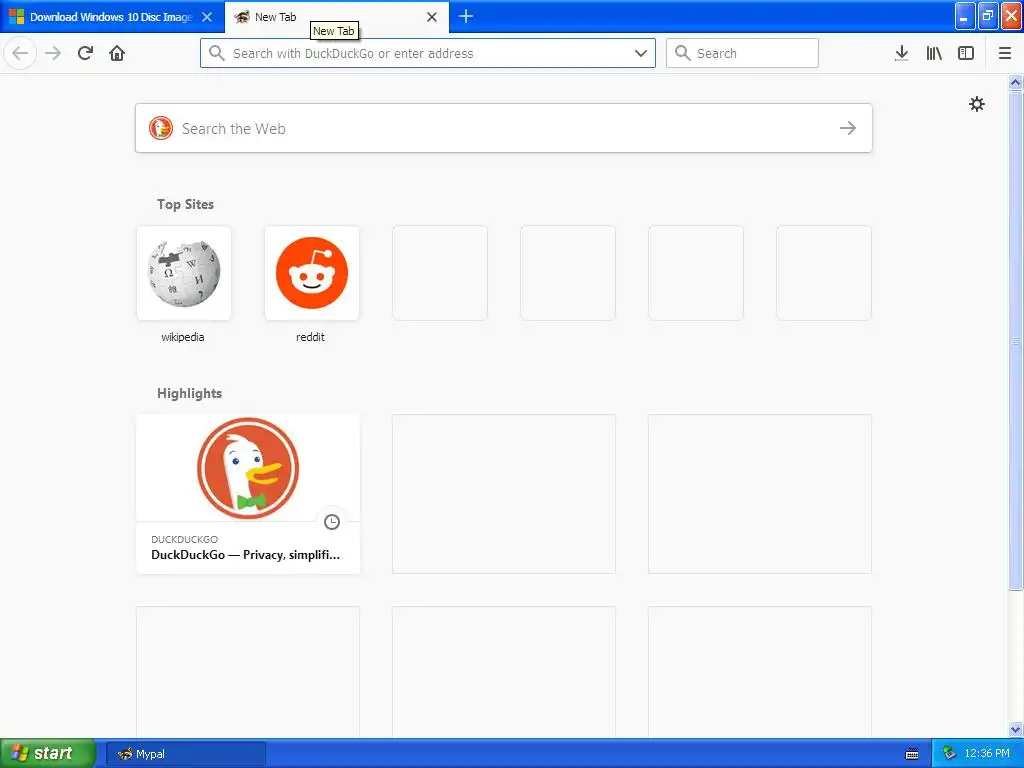Reload the current page
This screenshot has height=768, width=1024.
(85, 53)
